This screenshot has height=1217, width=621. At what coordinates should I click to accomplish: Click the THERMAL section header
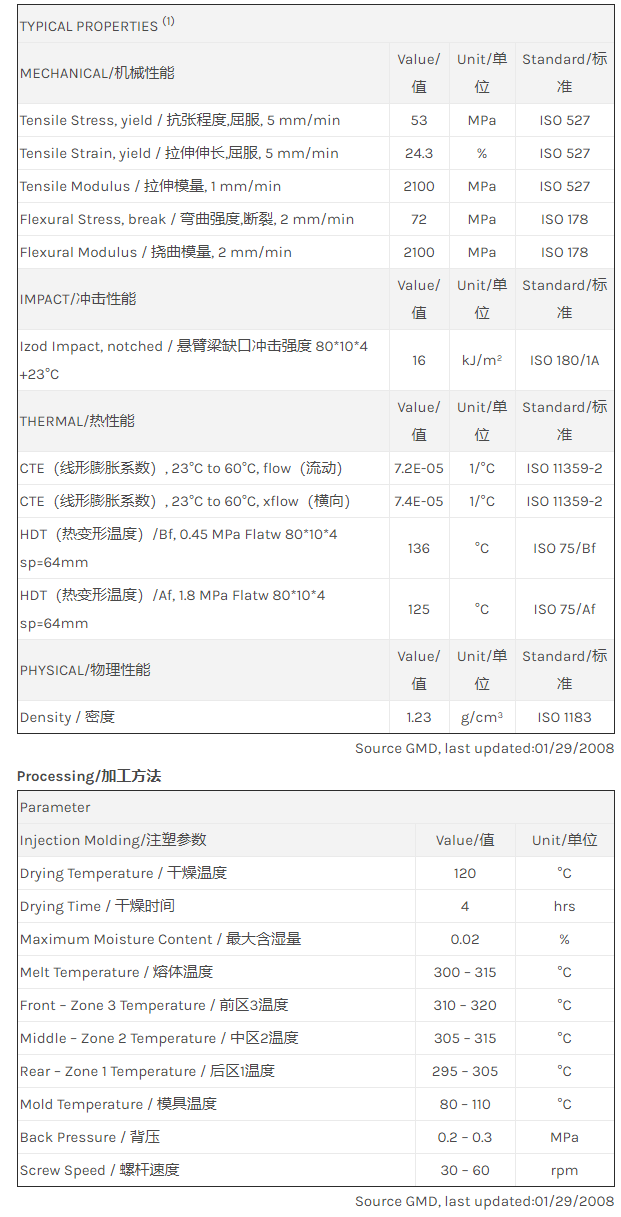[77, 421]
